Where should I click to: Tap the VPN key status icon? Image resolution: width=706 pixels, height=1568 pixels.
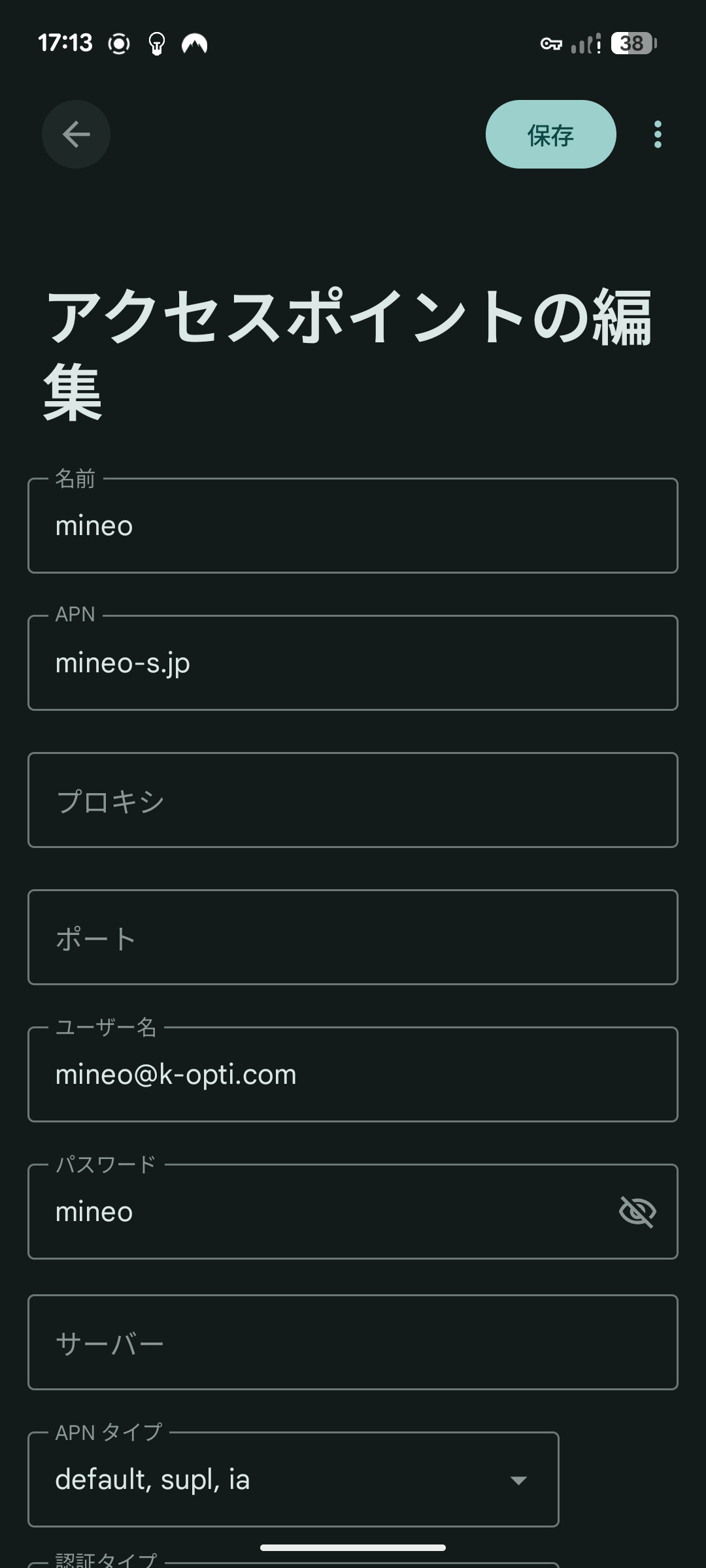[551, 44]
